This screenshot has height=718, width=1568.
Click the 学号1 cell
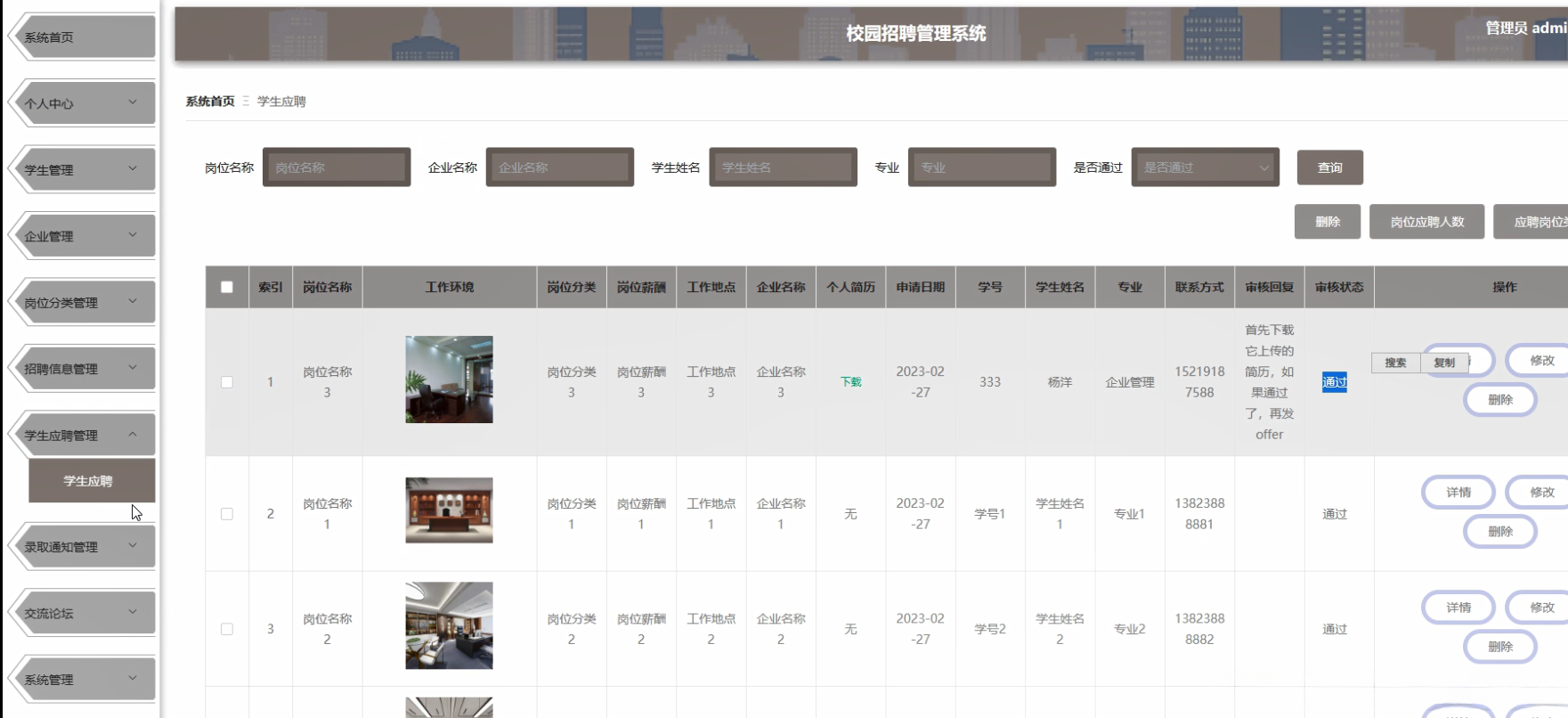coord(990,514)
